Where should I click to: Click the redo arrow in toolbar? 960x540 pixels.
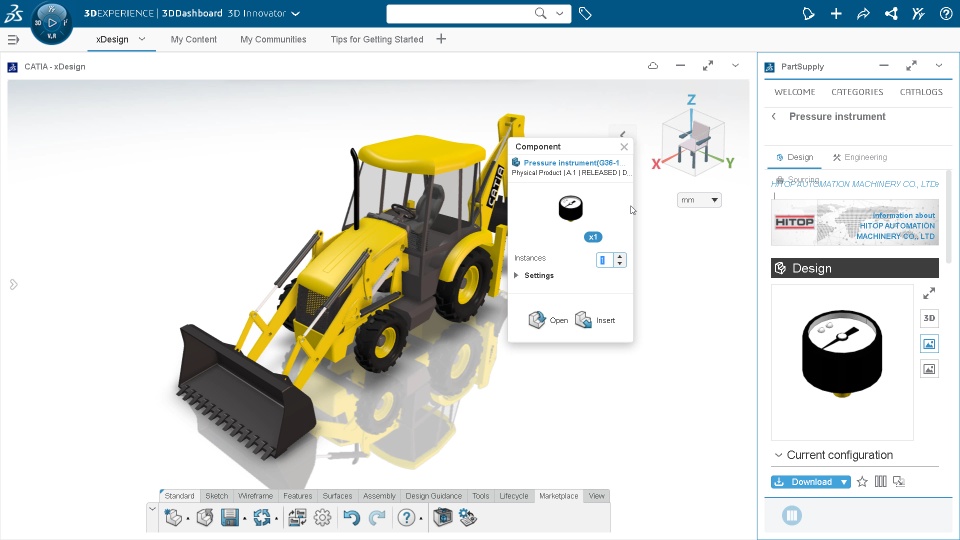[377, 518]
